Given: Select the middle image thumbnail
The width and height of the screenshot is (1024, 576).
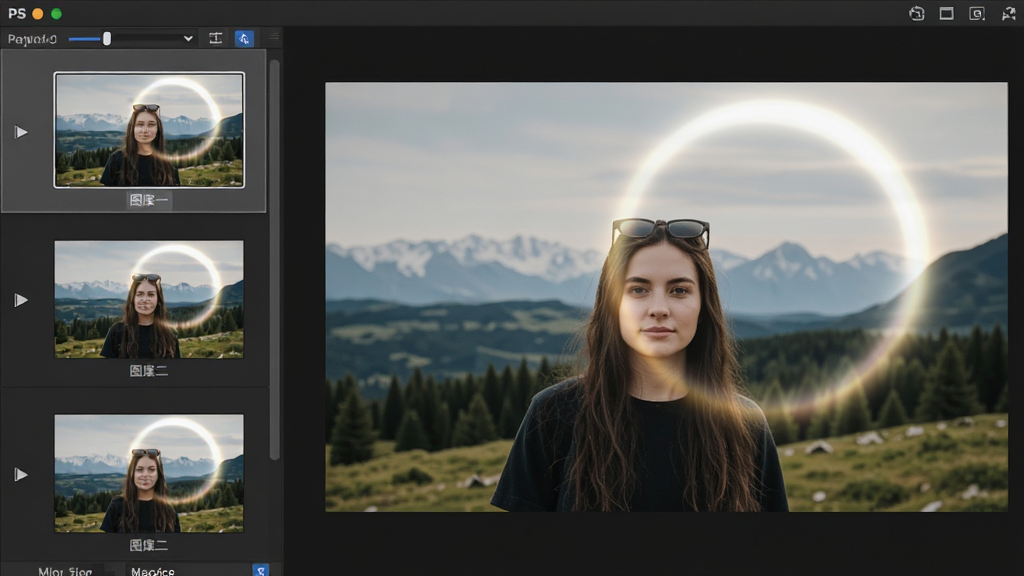Looking at the screenshot, I should tap(149, 299).
